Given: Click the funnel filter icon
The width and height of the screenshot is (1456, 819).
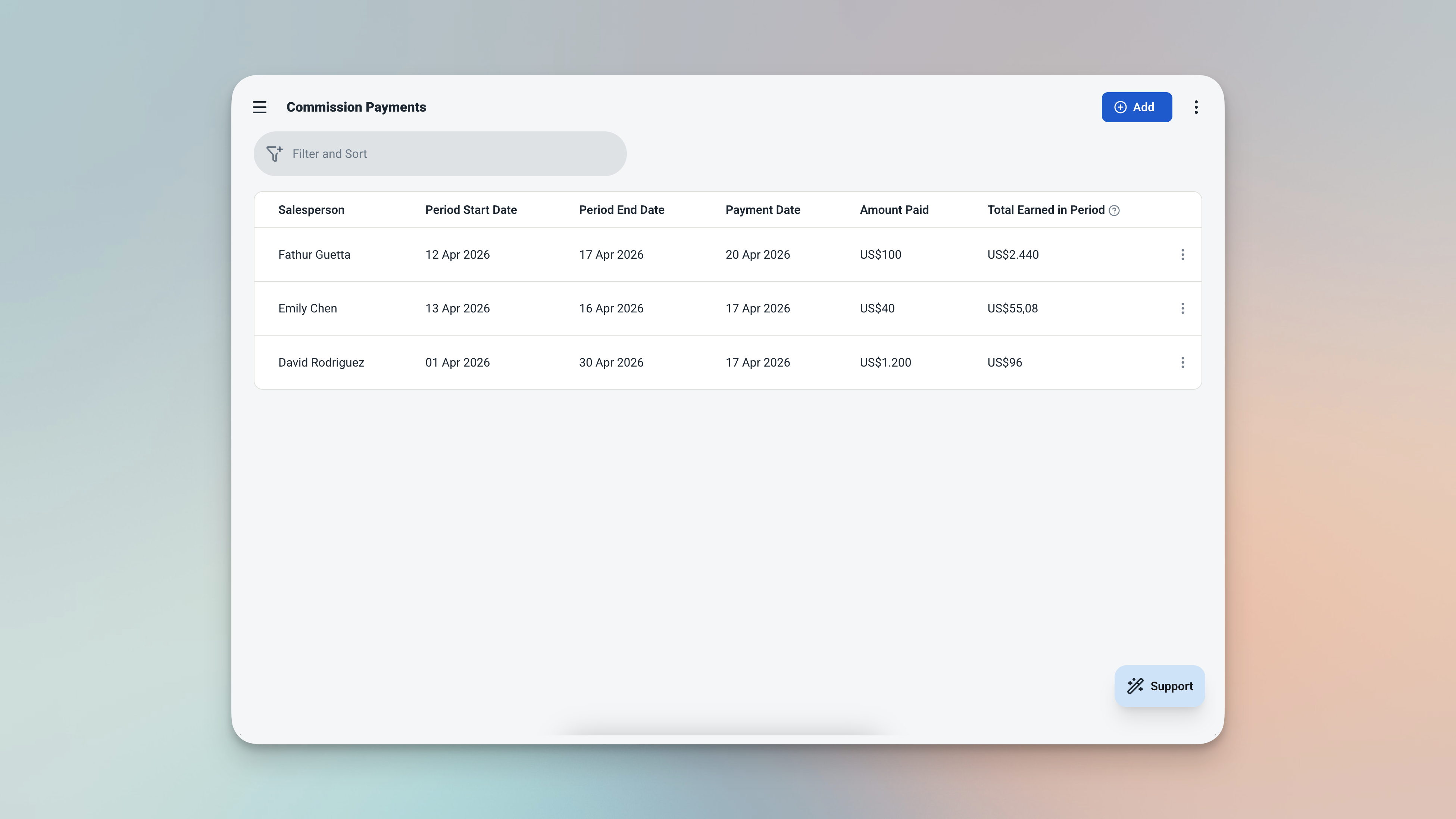Looking at the screenshot, I should click(x=274, y=154).
